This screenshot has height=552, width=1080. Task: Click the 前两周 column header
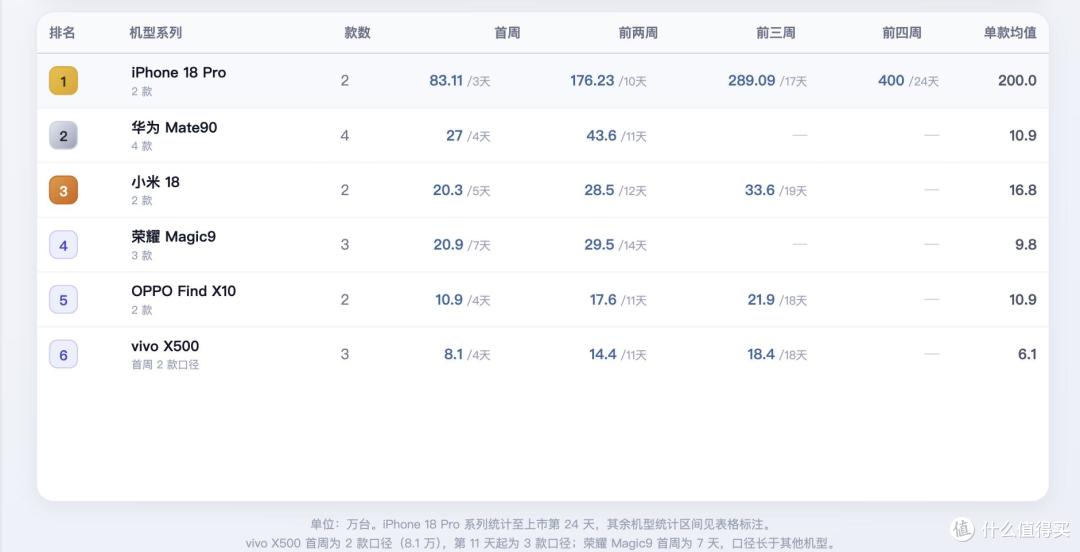pyautogui.click(x=638, y=32)
